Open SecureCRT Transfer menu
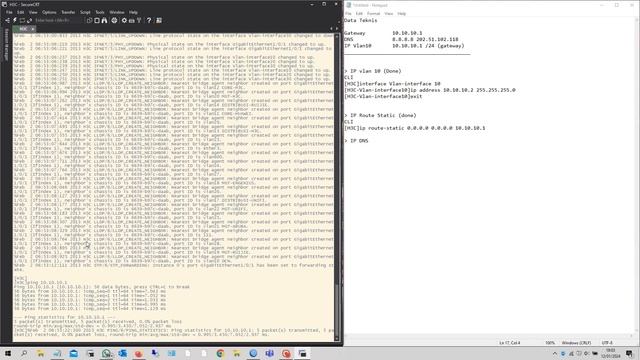The height and width of the screenshot is (360, 640). [x=68, y=12]
